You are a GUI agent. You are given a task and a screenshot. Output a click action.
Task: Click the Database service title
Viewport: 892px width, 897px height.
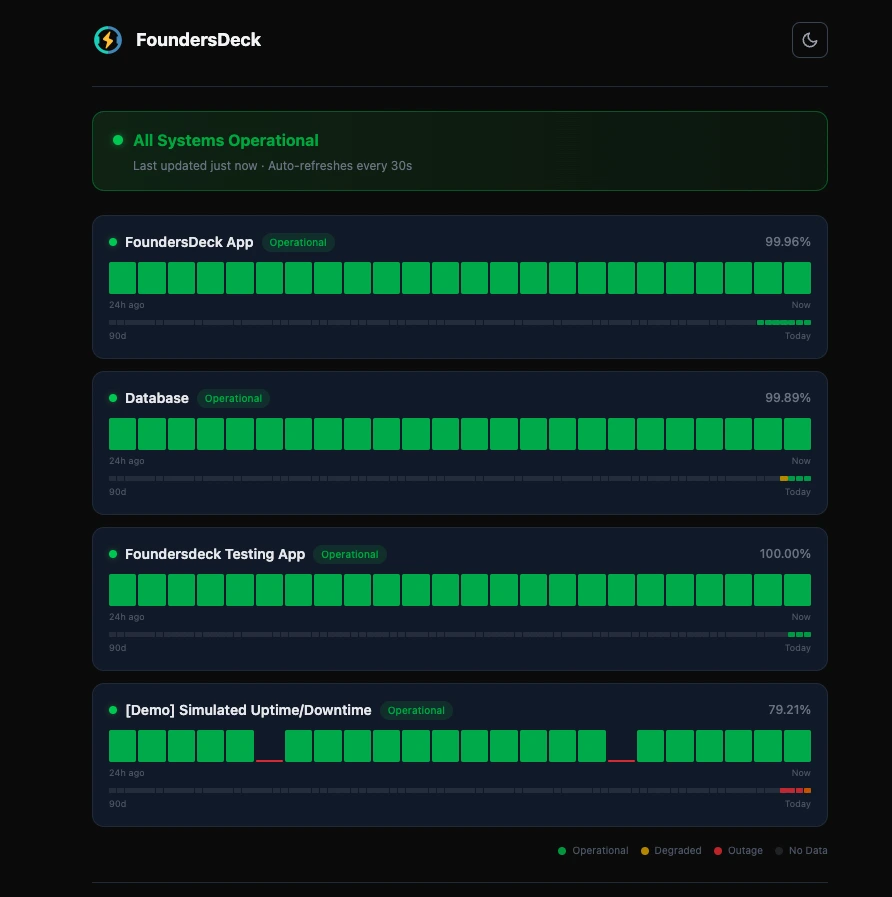click(156, 398)
